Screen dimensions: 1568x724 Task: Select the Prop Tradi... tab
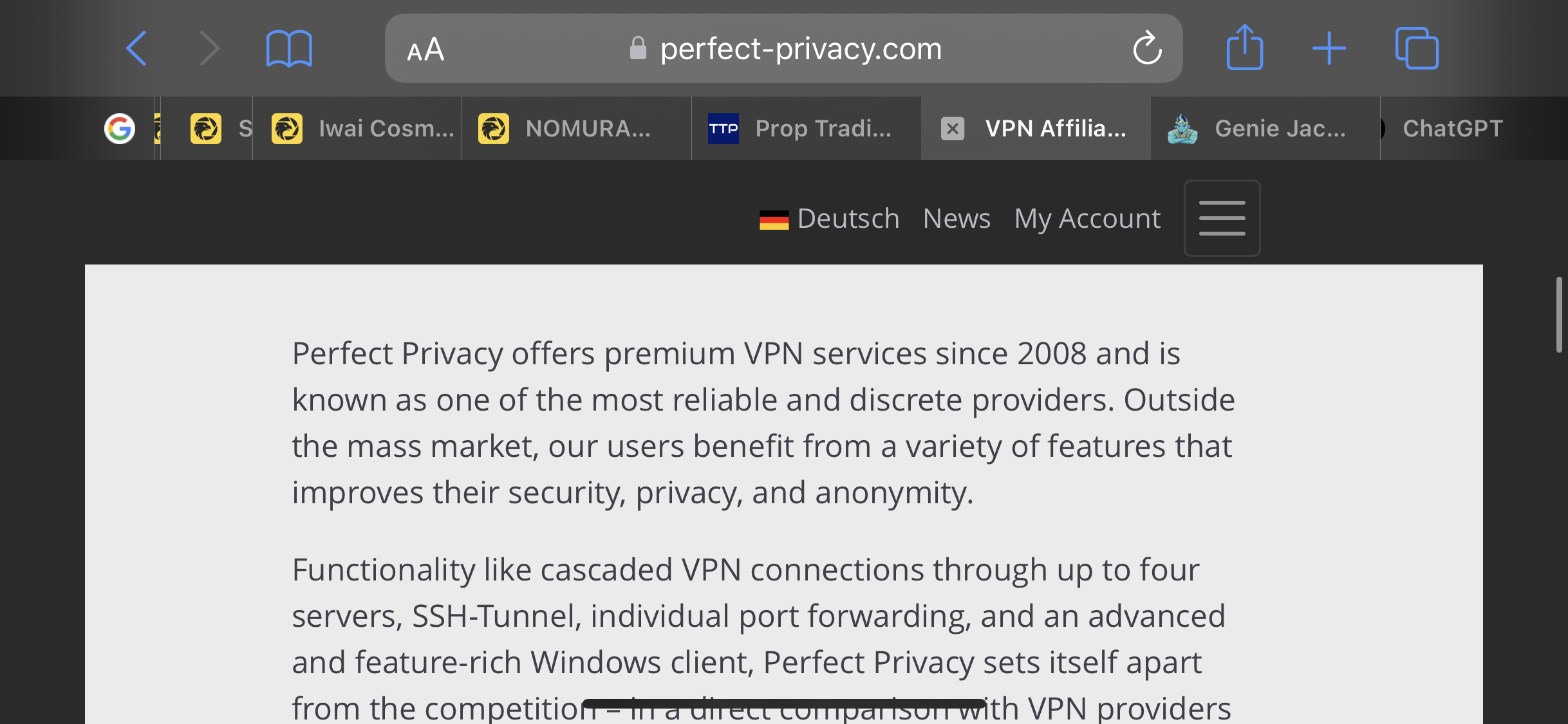tap(807, 129)
